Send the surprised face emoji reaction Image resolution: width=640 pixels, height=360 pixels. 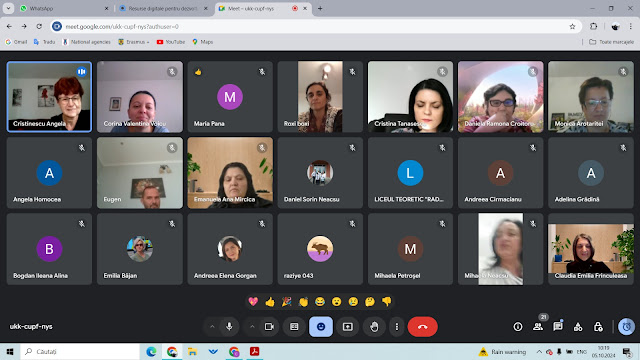point(336,302)
